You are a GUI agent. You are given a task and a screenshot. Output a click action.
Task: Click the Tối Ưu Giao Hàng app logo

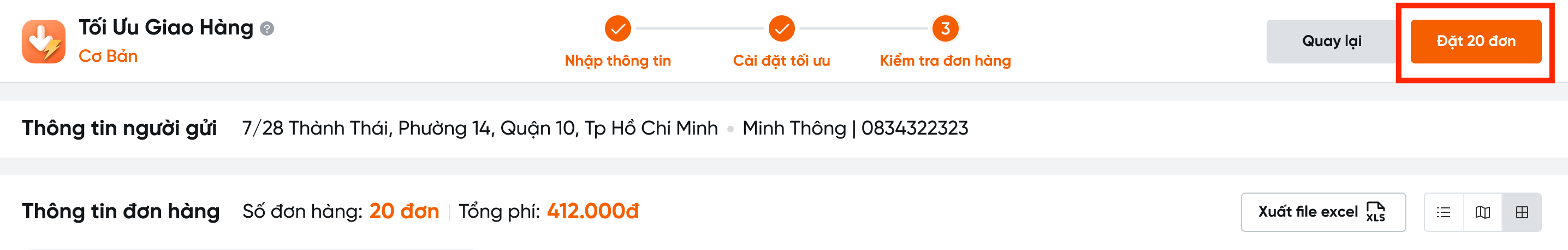[43, 42]
